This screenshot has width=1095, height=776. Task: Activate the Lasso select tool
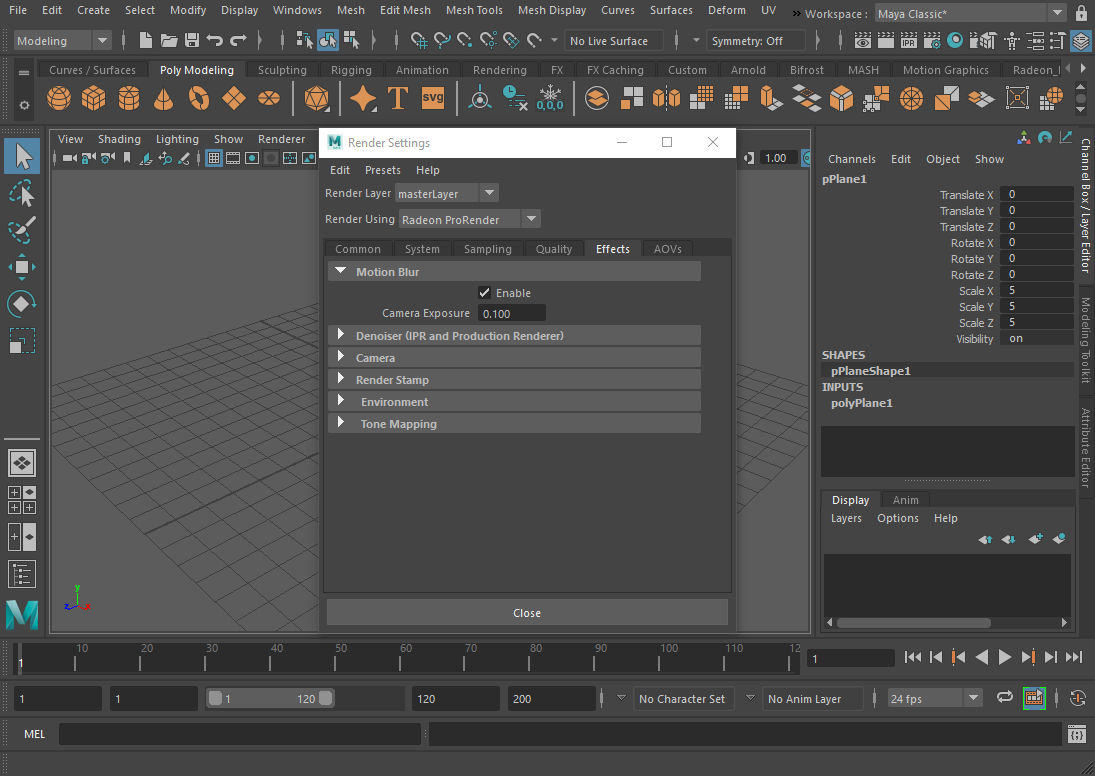point(22,193)
